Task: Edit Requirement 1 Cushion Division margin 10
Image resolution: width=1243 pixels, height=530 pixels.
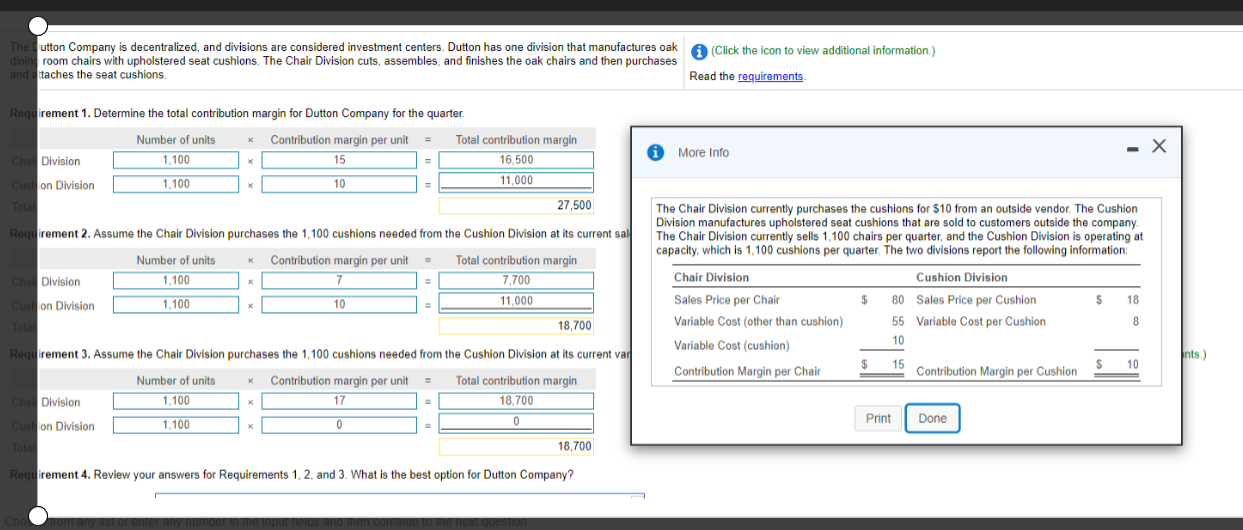Action: click(x=340, y=184)
